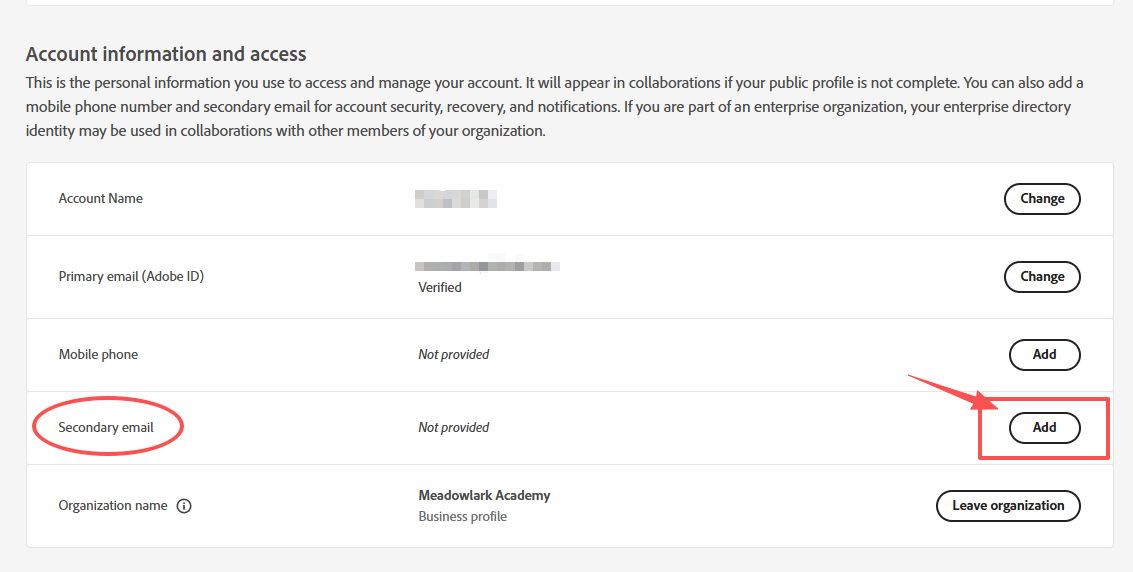The width and height of the screenshot is (1133, 572).
Task: Click the blurred Account Name value
Action: (456, 199)
